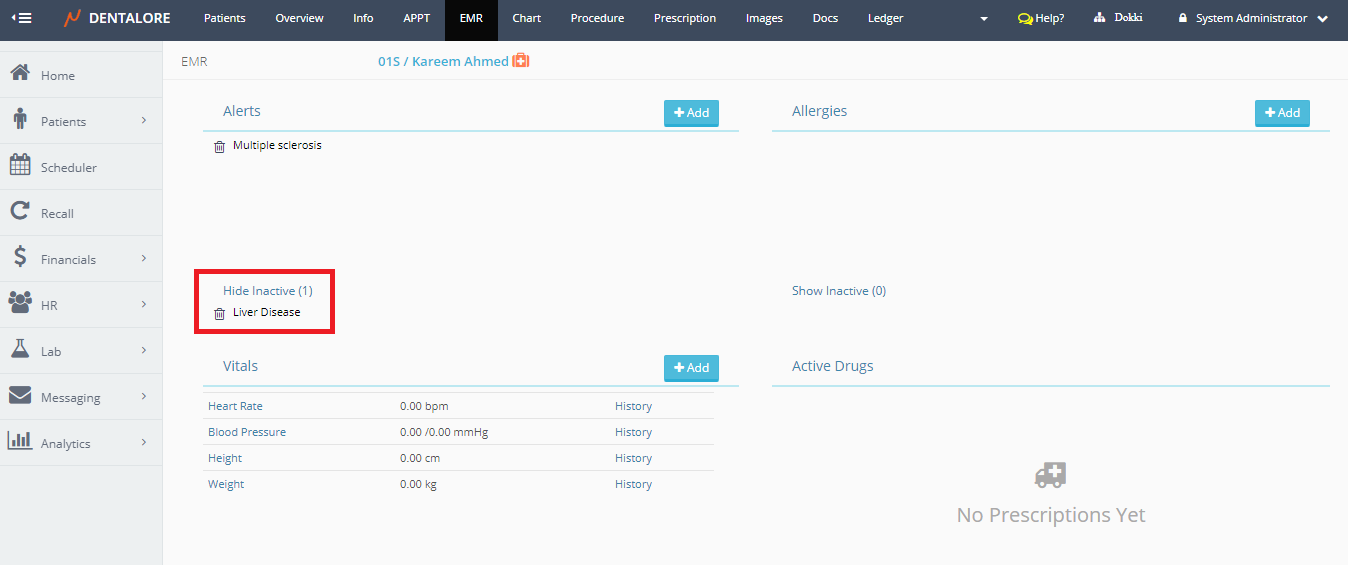Viewport: 1348px width, 565px height.
Task: Open Recall from the sidebar
Action: (x=57, y=213)
